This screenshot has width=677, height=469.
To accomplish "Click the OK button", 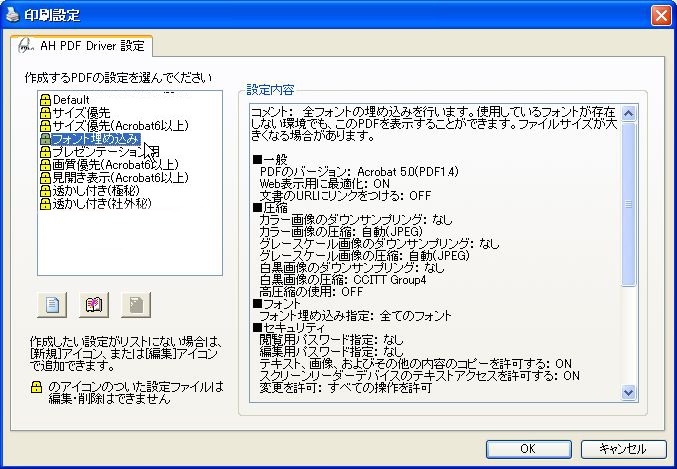I will (x=528, y=449).
